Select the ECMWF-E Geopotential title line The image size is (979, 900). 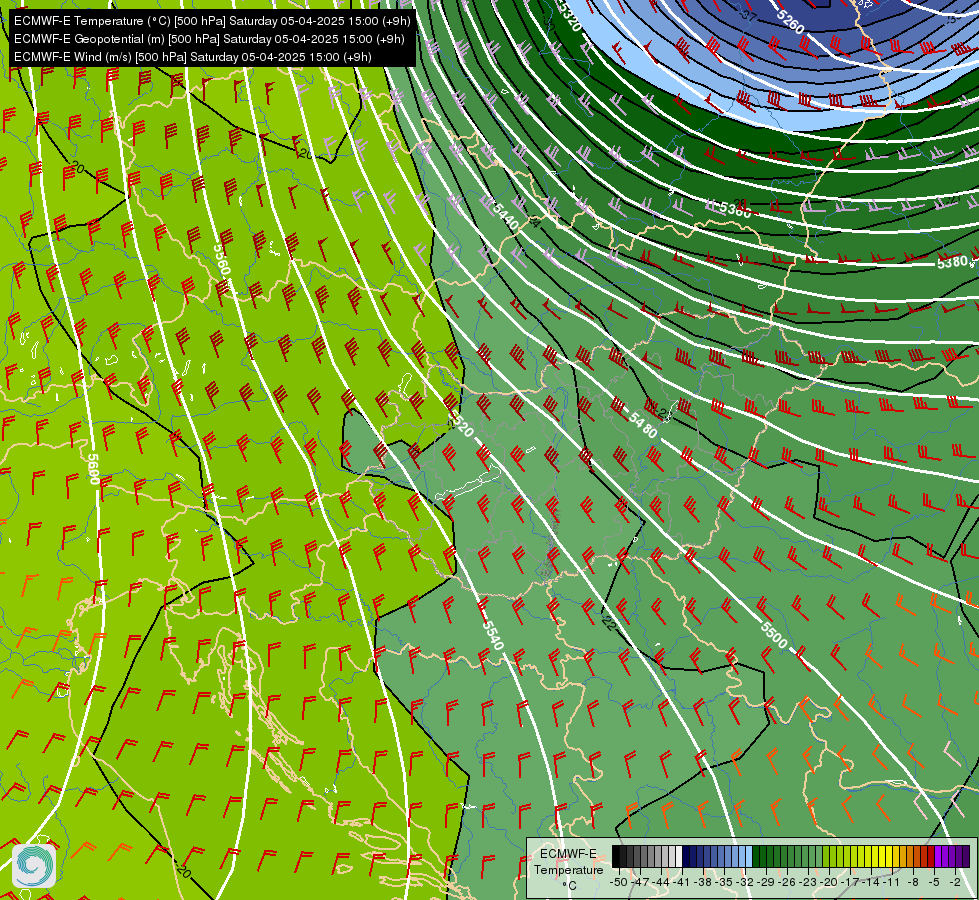(x=209, y=39)
